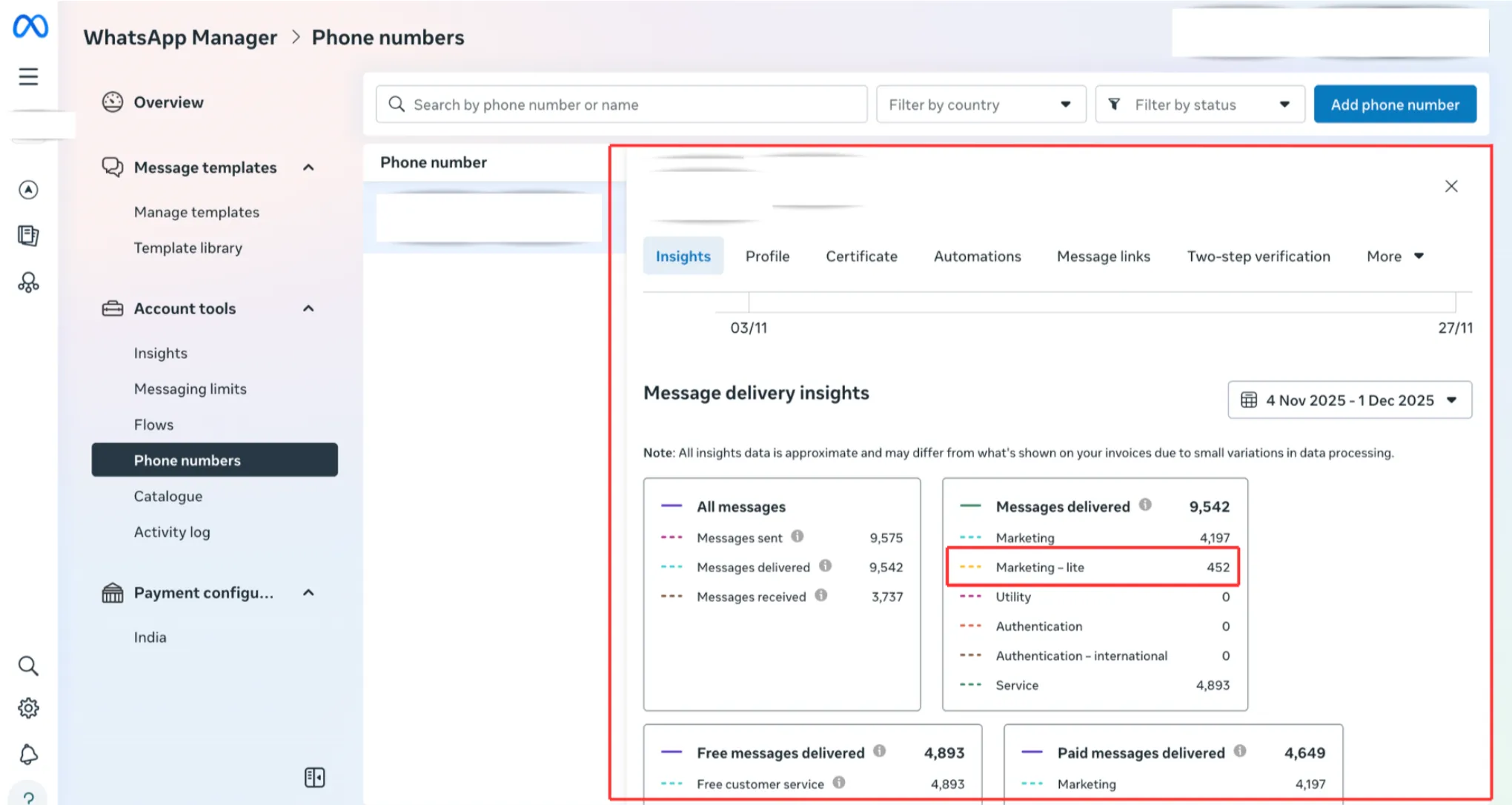Close the phone number details panel

(1451, 186)
